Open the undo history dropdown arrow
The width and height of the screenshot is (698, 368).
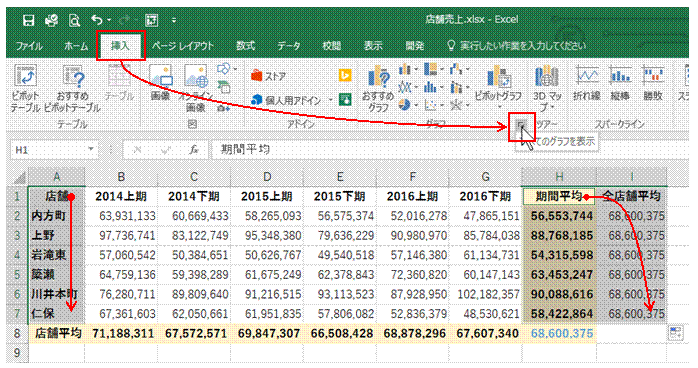tap(109, 20)
